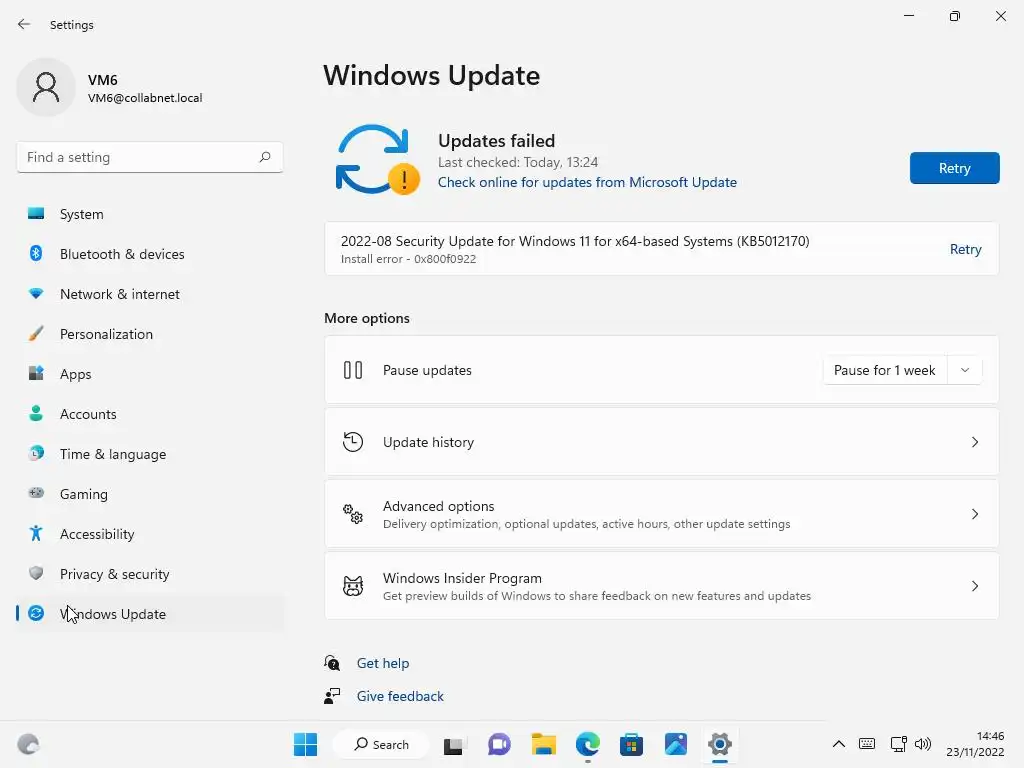The width and height of the screenshot is (1024, 768).
Task: Retry the KB5012170 security update
Action: point(965,249)
